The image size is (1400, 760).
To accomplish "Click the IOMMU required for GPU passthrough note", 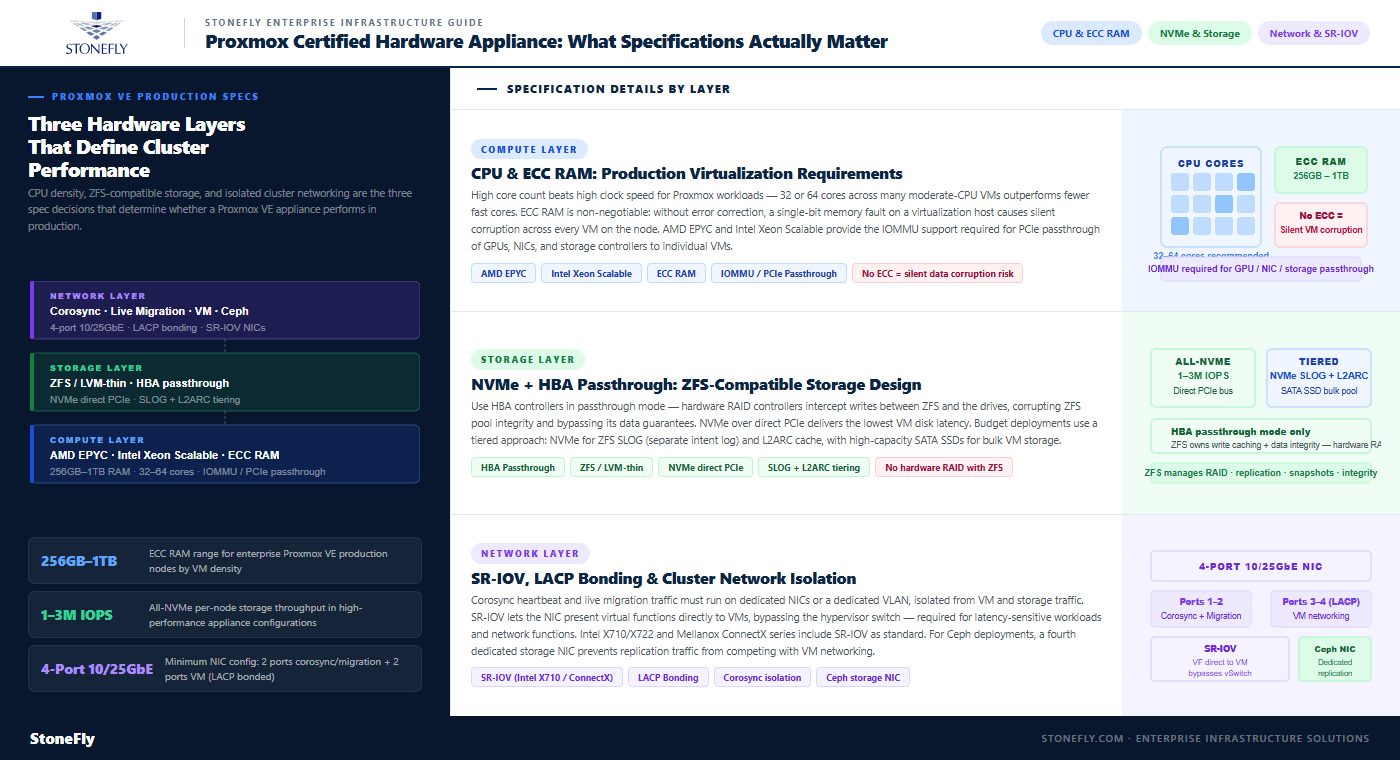I will click(1260, 268).
